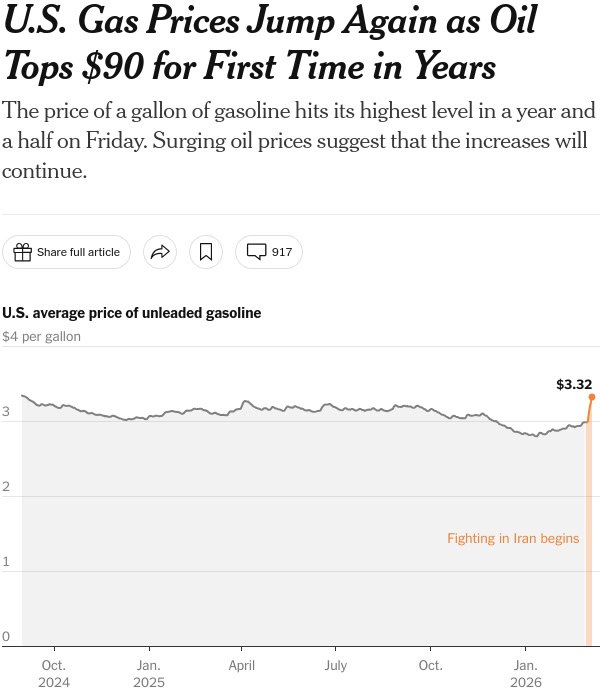Select the Jan. 2025 axis label
Viewport: 600px width, 690px height.
click(148, 673)
